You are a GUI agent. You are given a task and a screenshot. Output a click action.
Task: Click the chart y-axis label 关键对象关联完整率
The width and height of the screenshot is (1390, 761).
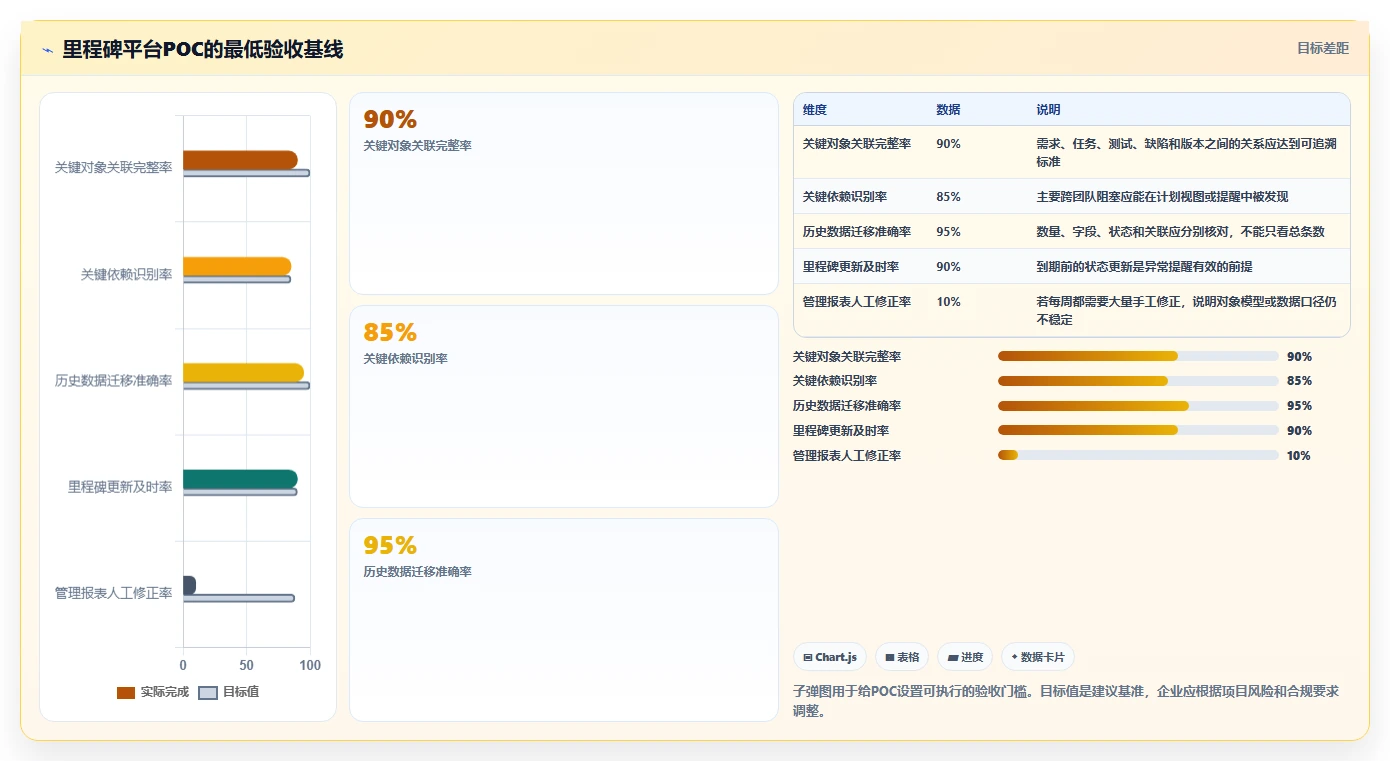pos(113,168)
